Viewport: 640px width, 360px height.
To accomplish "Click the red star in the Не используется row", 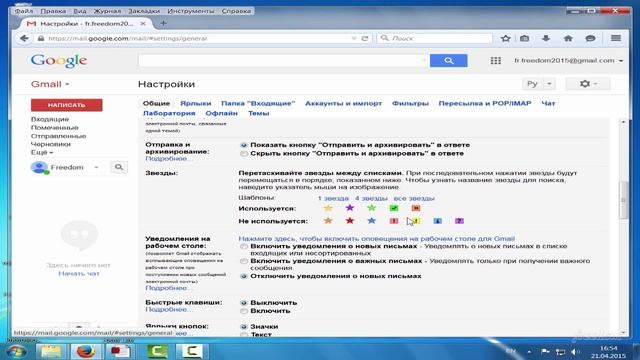I will (x=350, y=221).
